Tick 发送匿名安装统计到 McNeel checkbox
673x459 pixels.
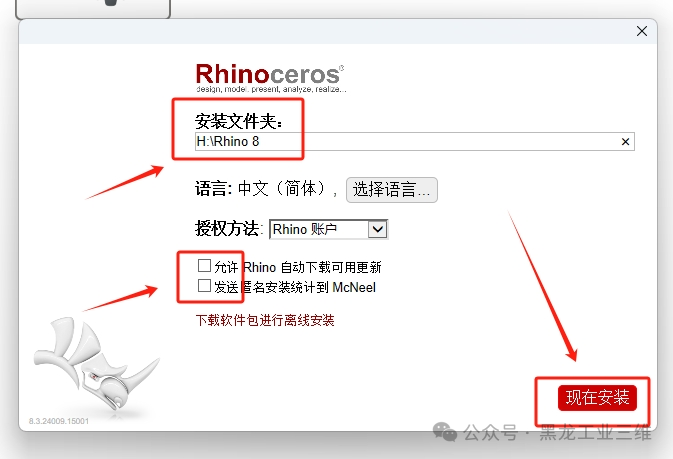(x=204, y=286)
